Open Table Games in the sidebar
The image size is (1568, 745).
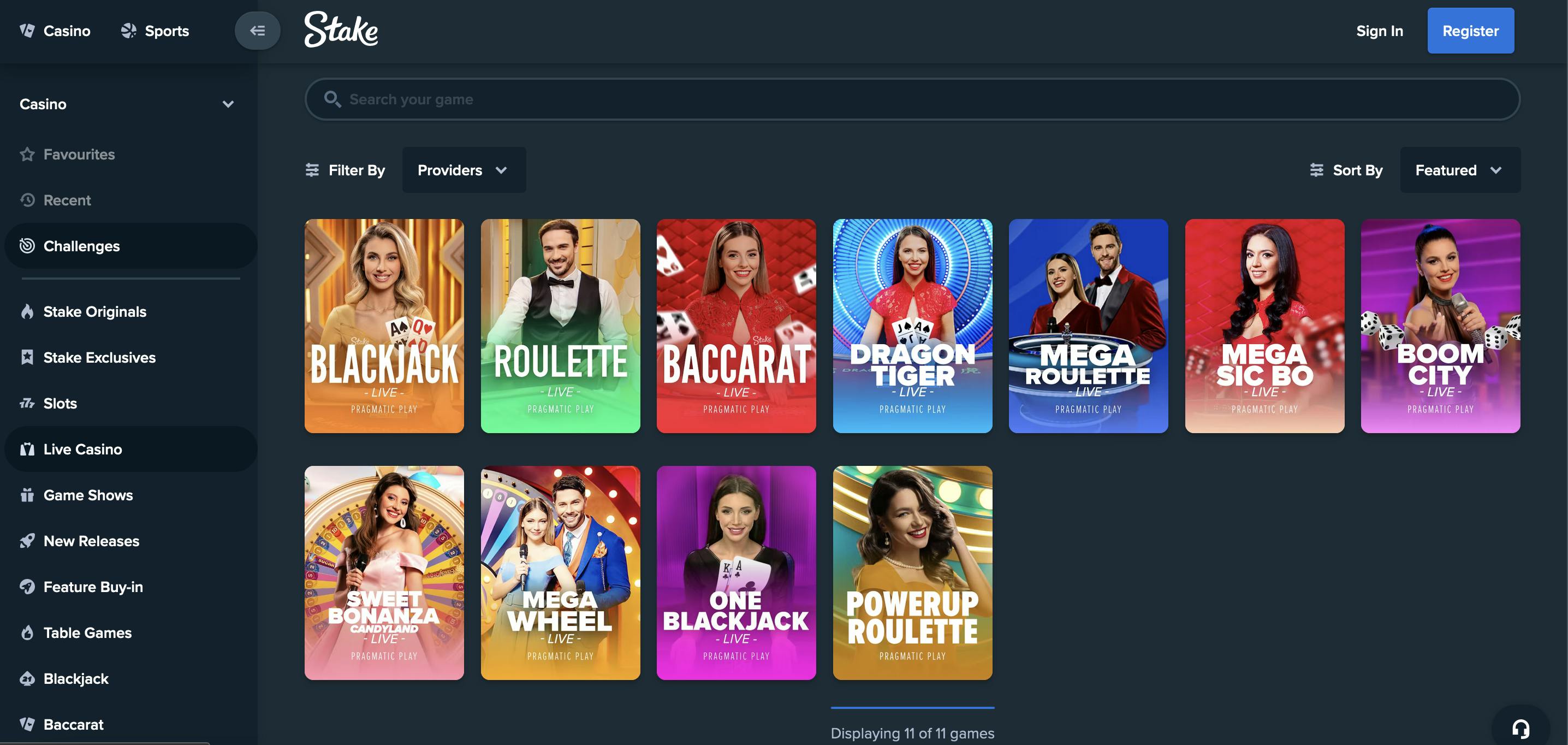(x=87, y=632)
